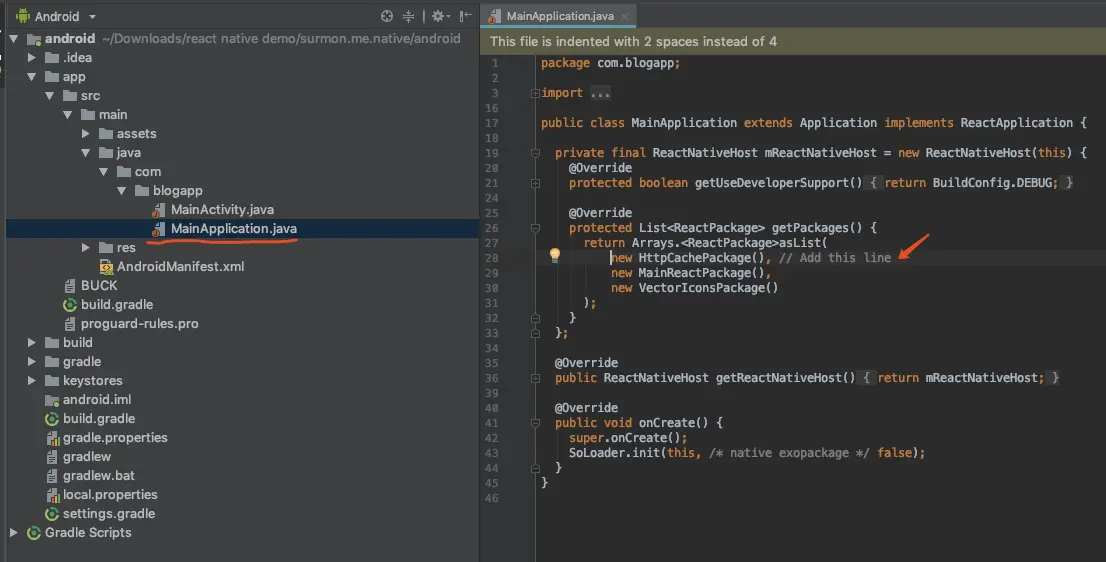This screenshot has height=562, width=1106.
Task: Select gradlew.bat file
Action: pyautogui.click(x=99, y=476)
